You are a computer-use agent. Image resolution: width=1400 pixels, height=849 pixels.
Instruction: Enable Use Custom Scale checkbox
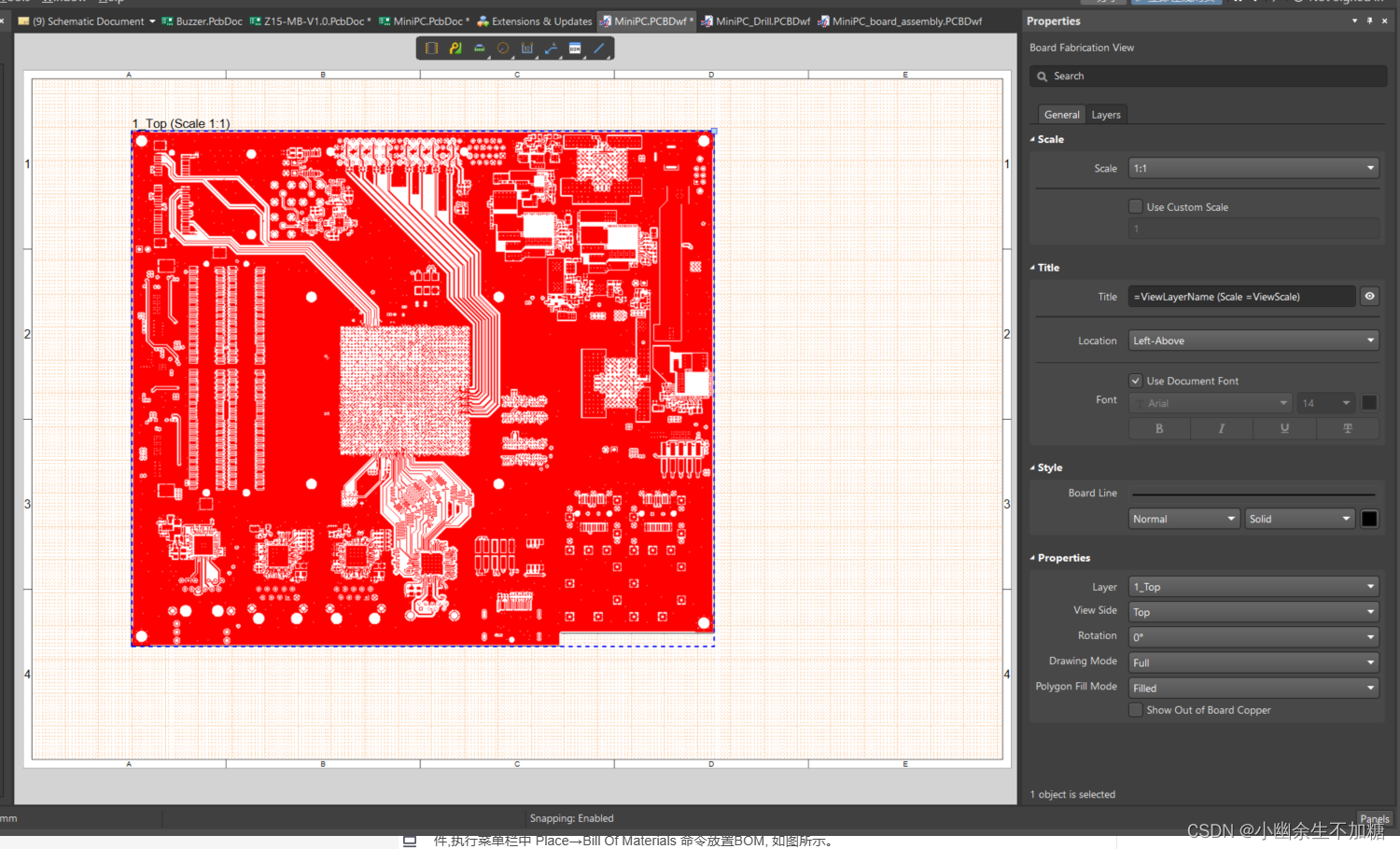1136,207
